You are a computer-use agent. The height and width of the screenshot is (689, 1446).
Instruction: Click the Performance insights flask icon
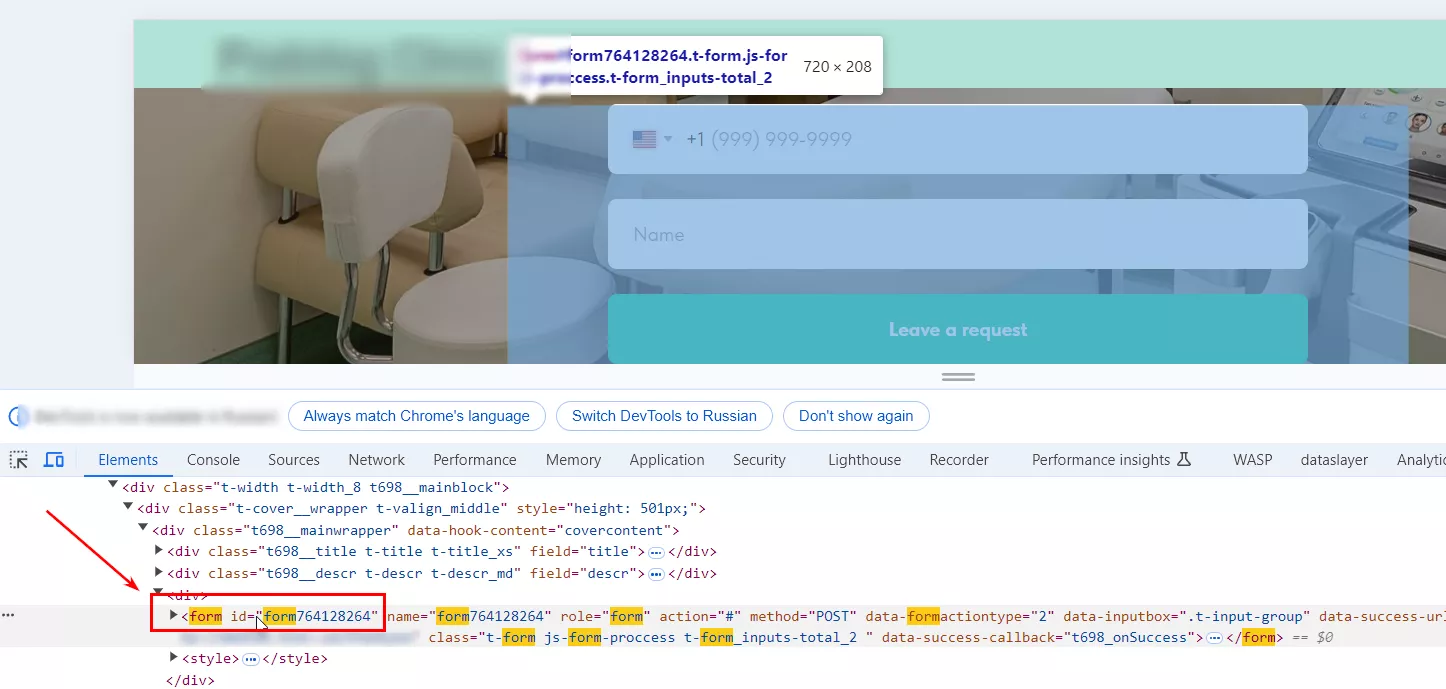(1184, 460)
